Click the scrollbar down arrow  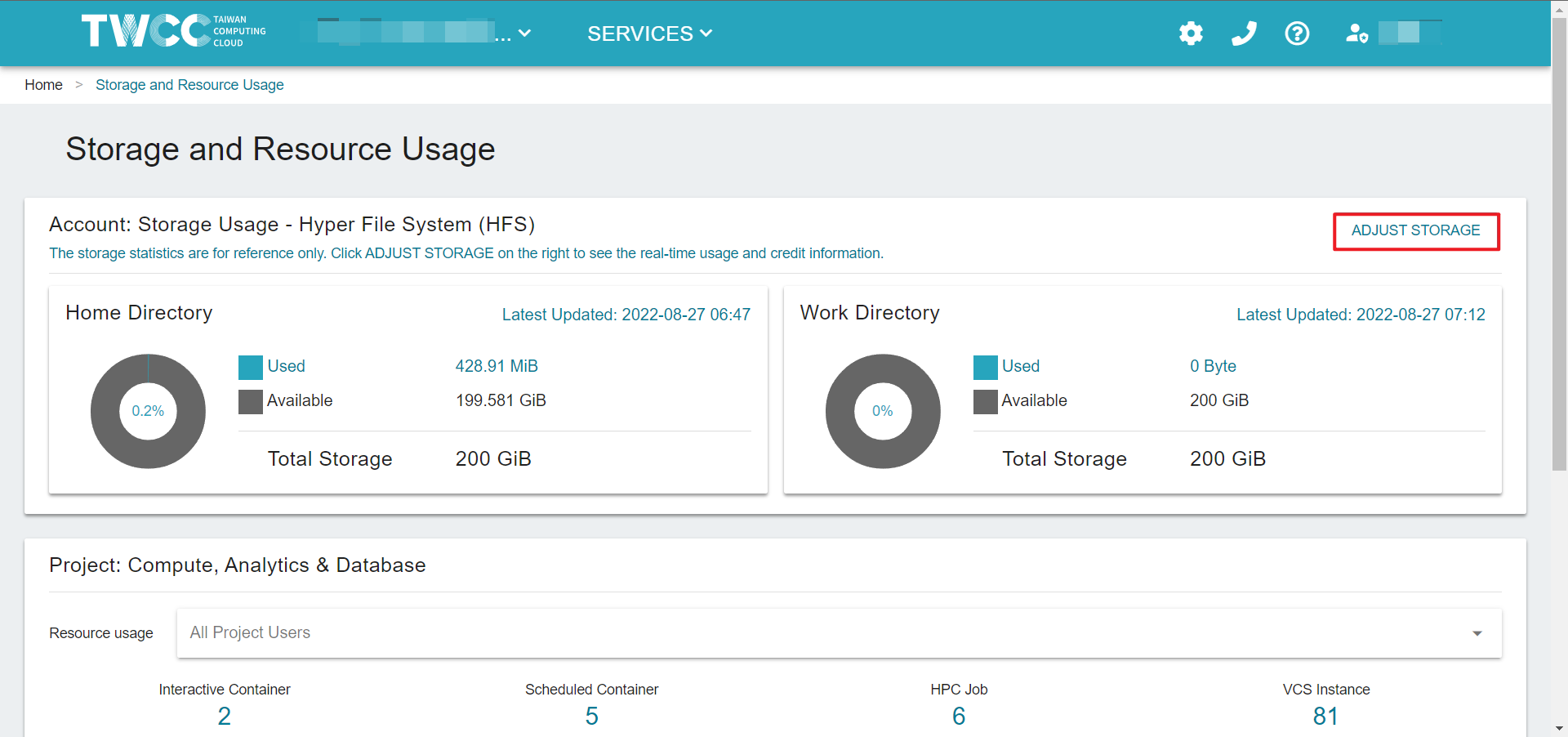(1559, 728)
